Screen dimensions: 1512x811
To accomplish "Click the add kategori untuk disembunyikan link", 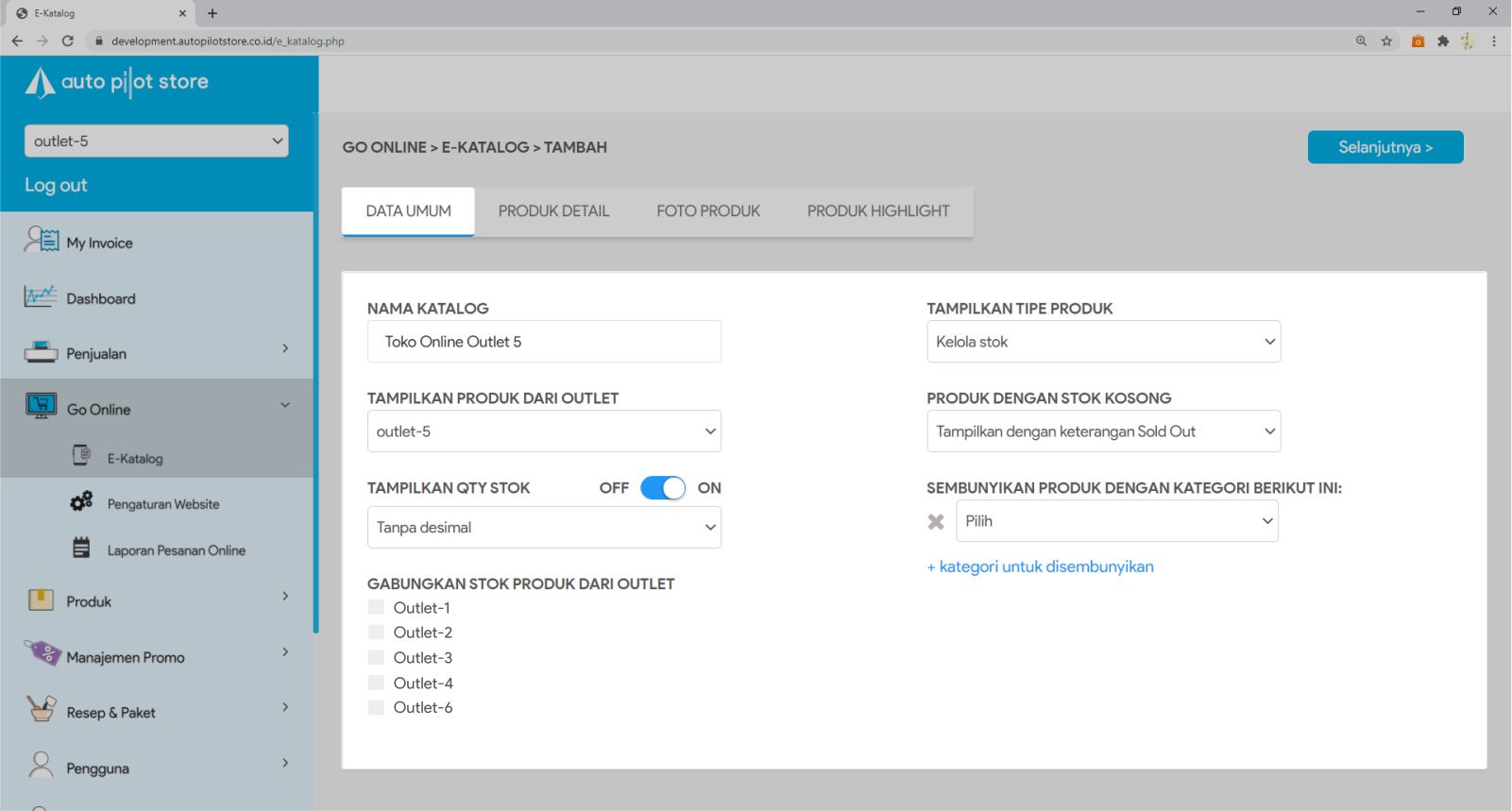I will [x=1040, y=567].
